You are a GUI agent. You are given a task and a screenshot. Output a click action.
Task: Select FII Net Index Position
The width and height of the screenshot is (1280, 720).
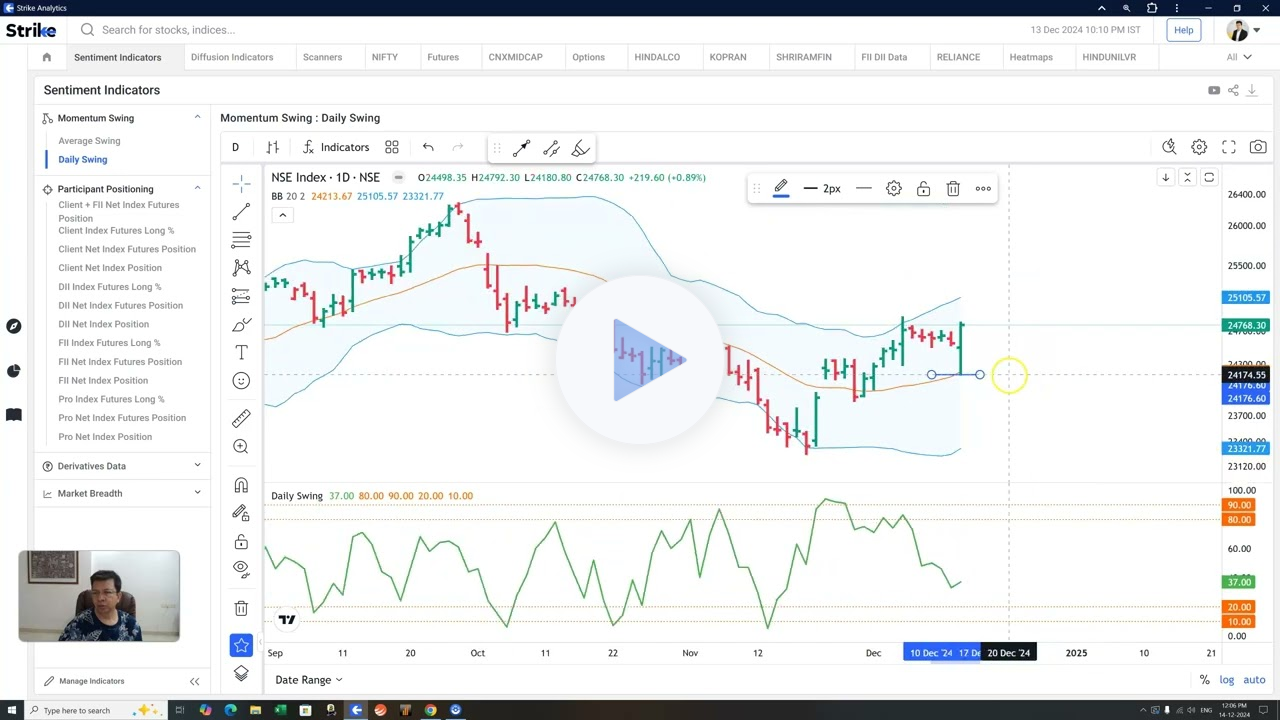pos(103,380)
